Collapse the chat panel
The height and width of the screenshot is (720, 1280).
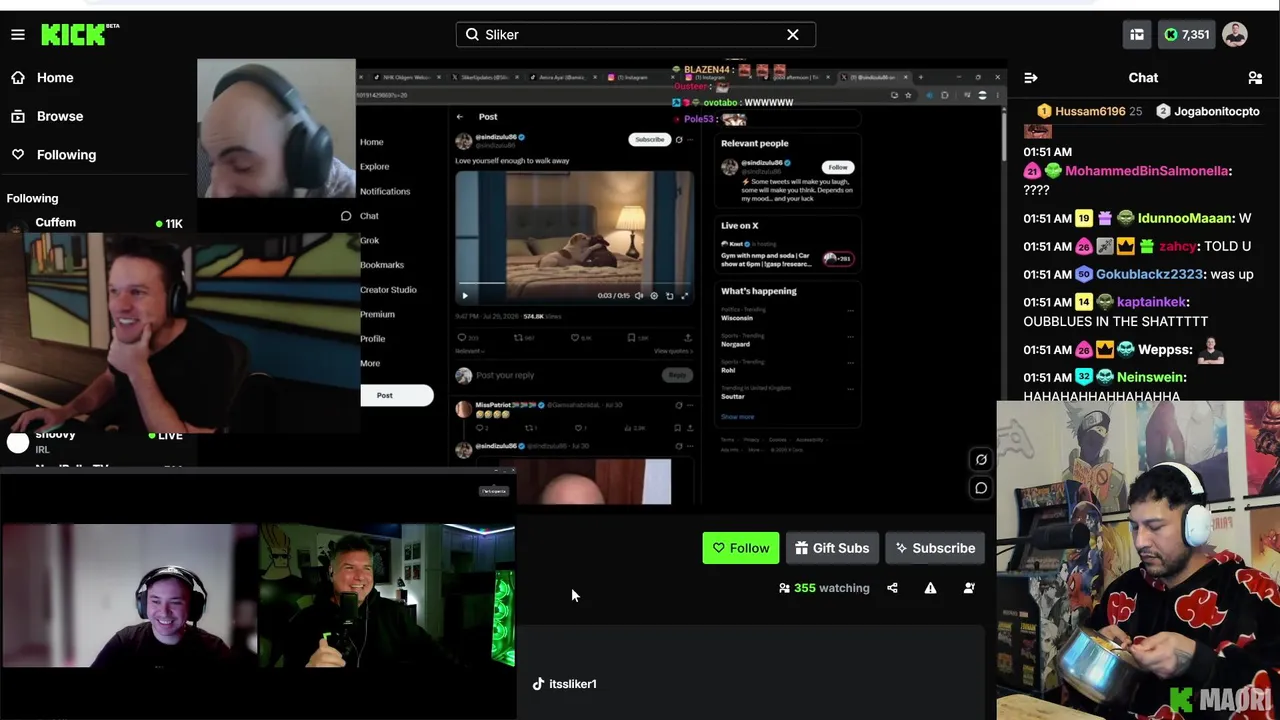1031,78
